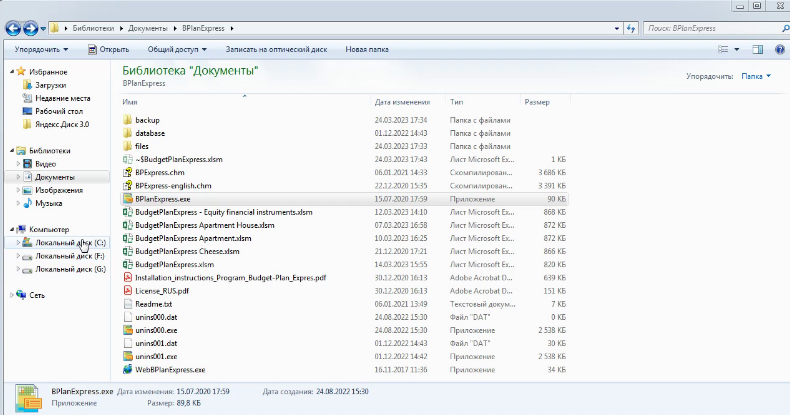This screenshot has width=790, height=415.
Task: Open the Папка arrange-by dropdown
Action: click(x=756, y=76)
